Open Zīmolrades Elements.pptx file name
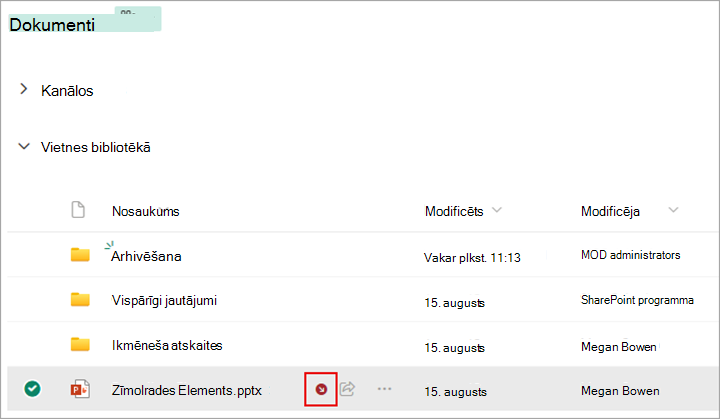 coord(187,391)
